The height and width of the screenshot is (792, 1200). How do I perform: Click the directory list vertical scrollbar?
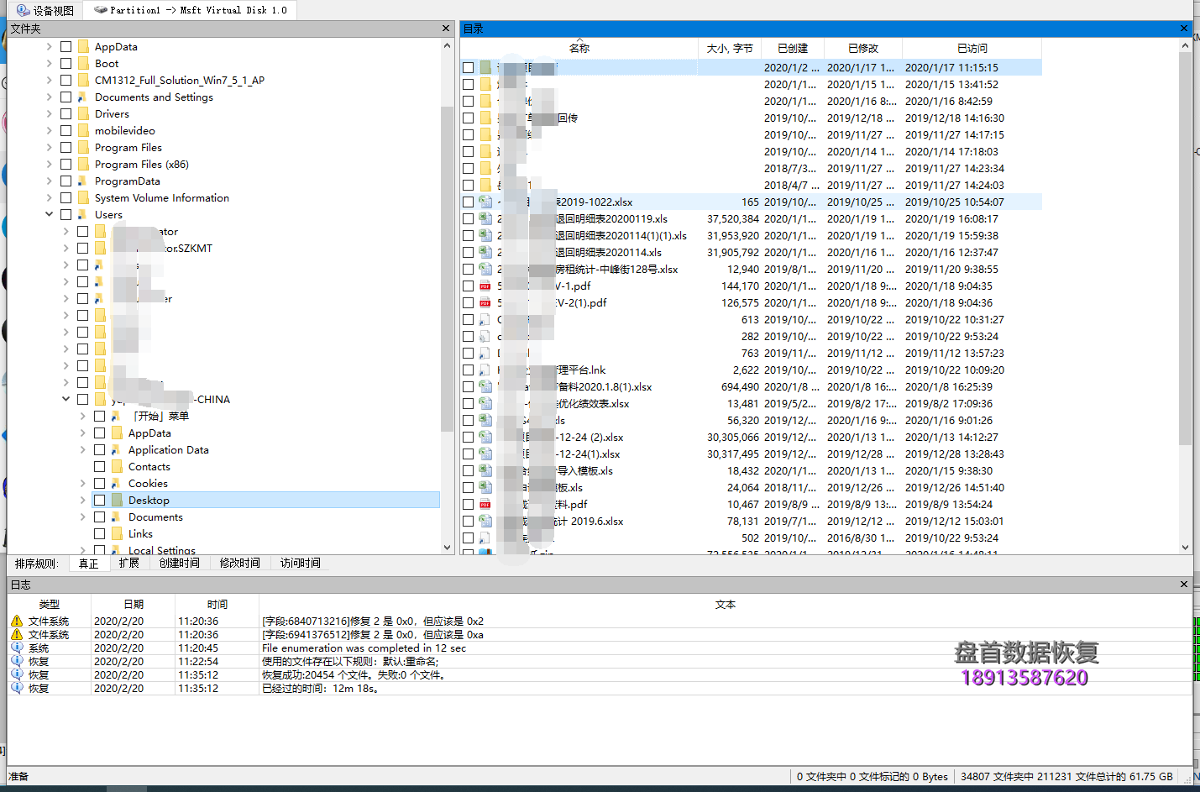1185,295
